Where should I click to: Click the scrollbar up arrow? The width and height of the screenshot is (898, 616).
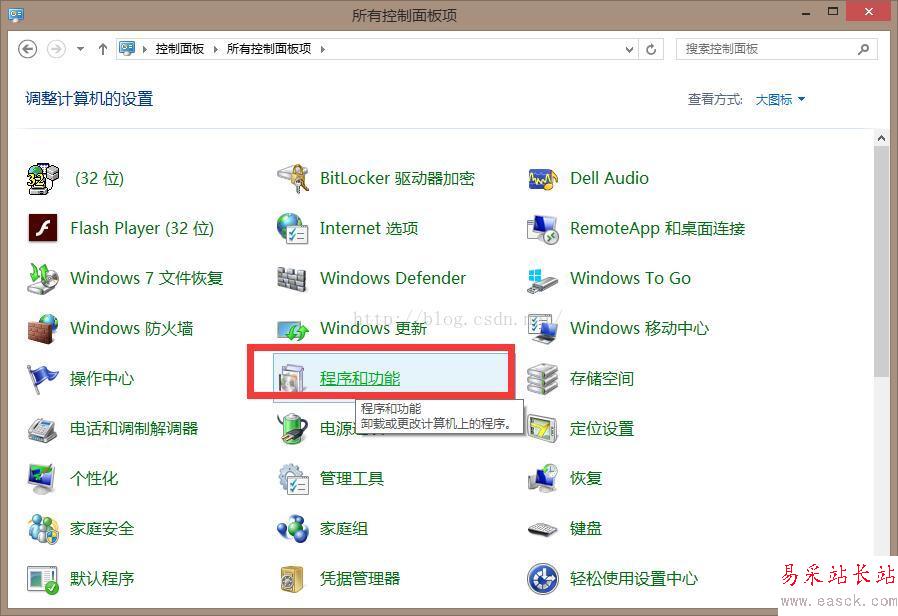(x=881, y=138)
